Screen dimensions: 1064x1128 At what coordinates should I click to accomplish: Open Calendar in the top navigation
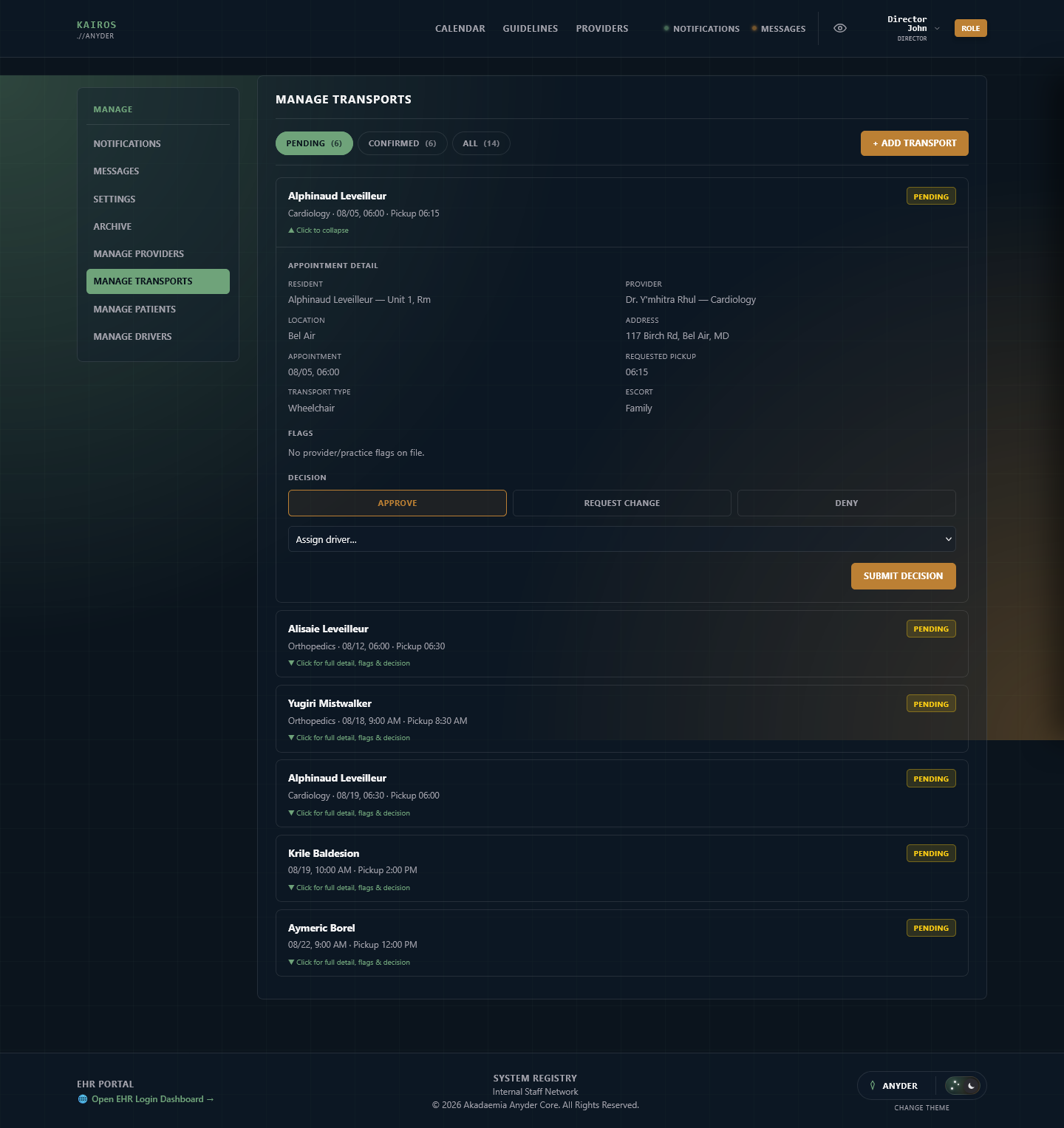click(460, 29)
